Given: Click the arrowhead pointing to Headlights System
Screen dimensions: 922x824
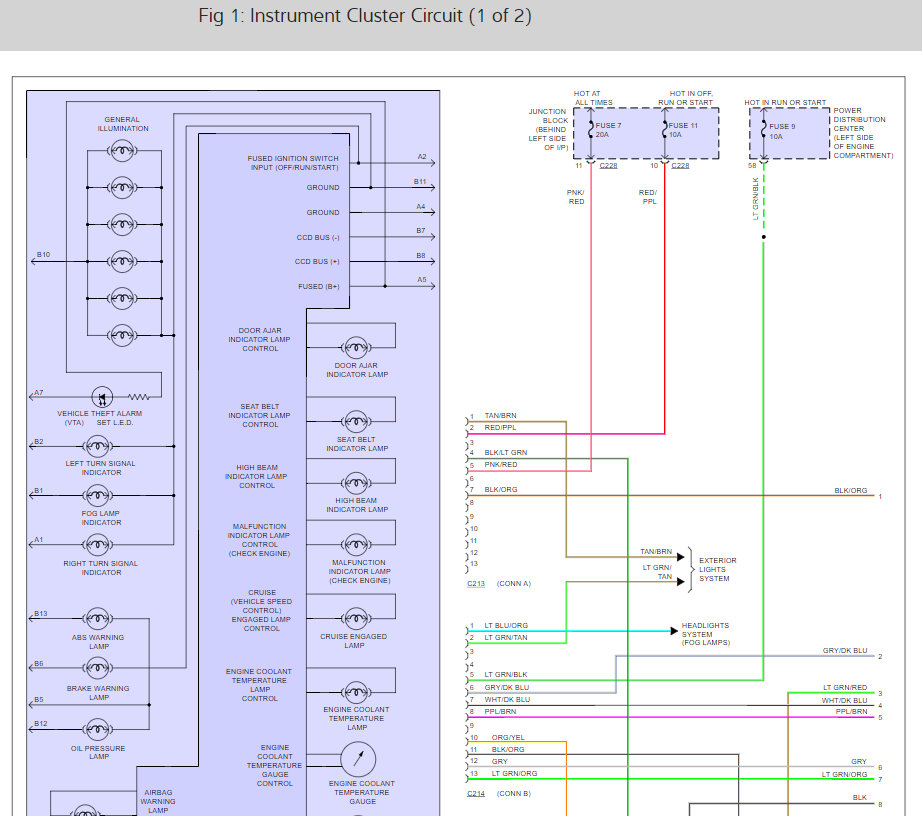Looking at the screenshot, I should [x=674, y=631].
